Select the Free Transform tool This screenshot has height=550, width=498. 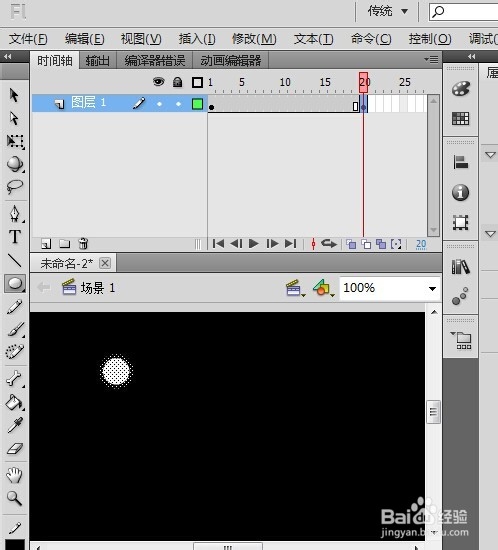click(15, 141)
